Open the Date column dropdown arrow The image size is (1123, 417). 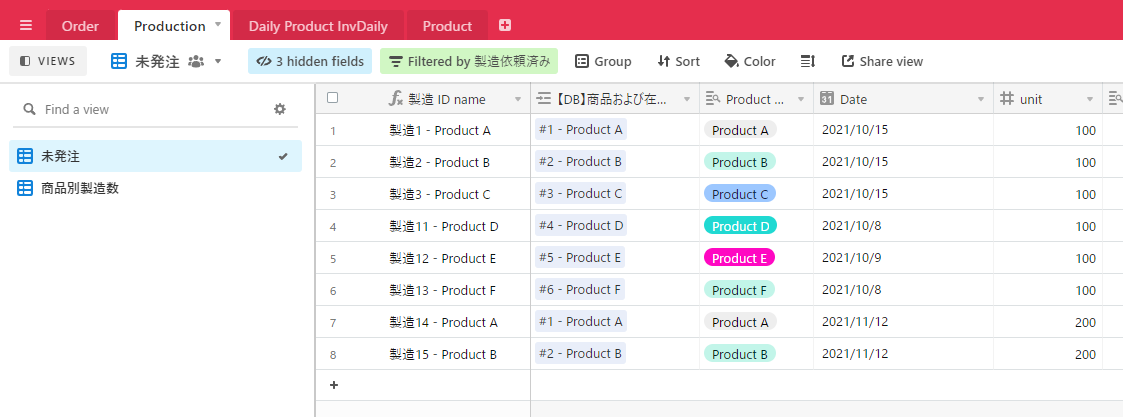coord(980,100)
